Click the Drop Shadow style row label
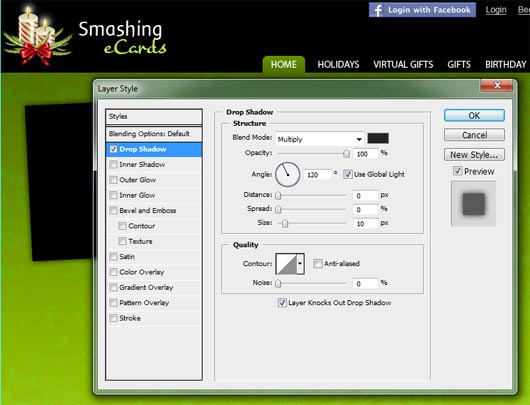Viewport: 530px width, 405px height. [x=143, y=149]
